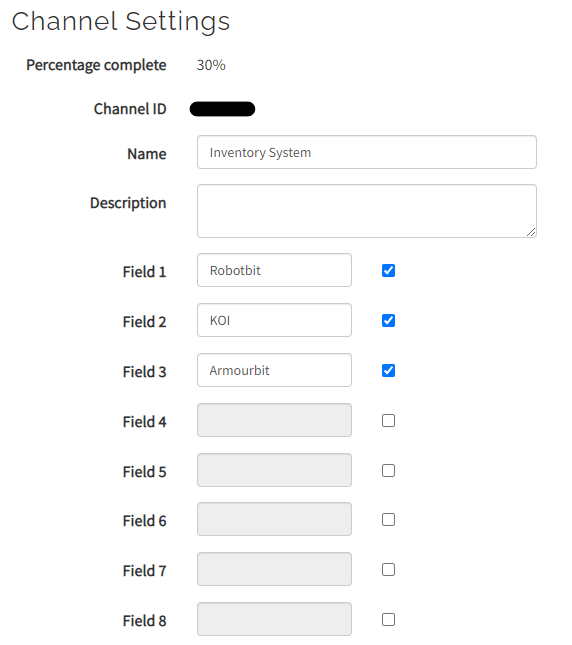Click the Description box resize handle

tap(531, 232)
